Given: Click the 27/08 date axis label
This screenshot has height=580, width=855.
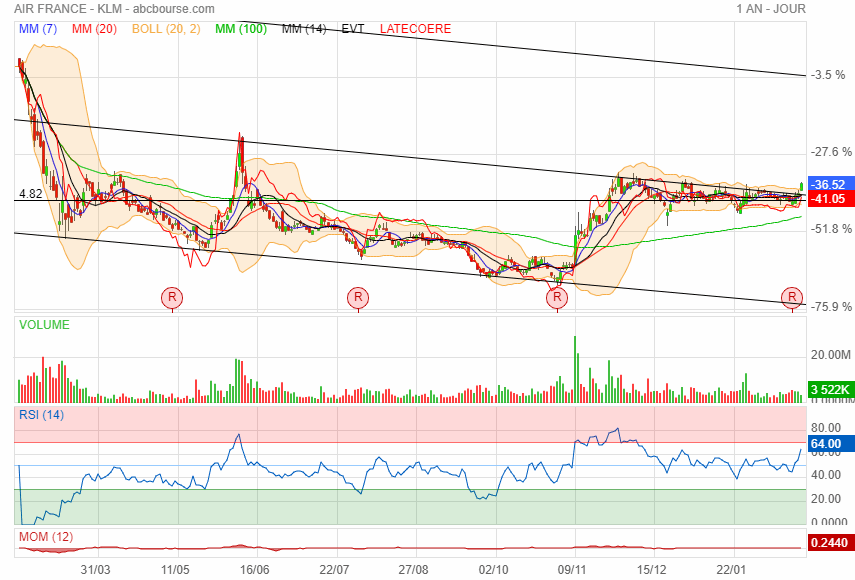Looking at the screenshot, I should click(413, 570).
